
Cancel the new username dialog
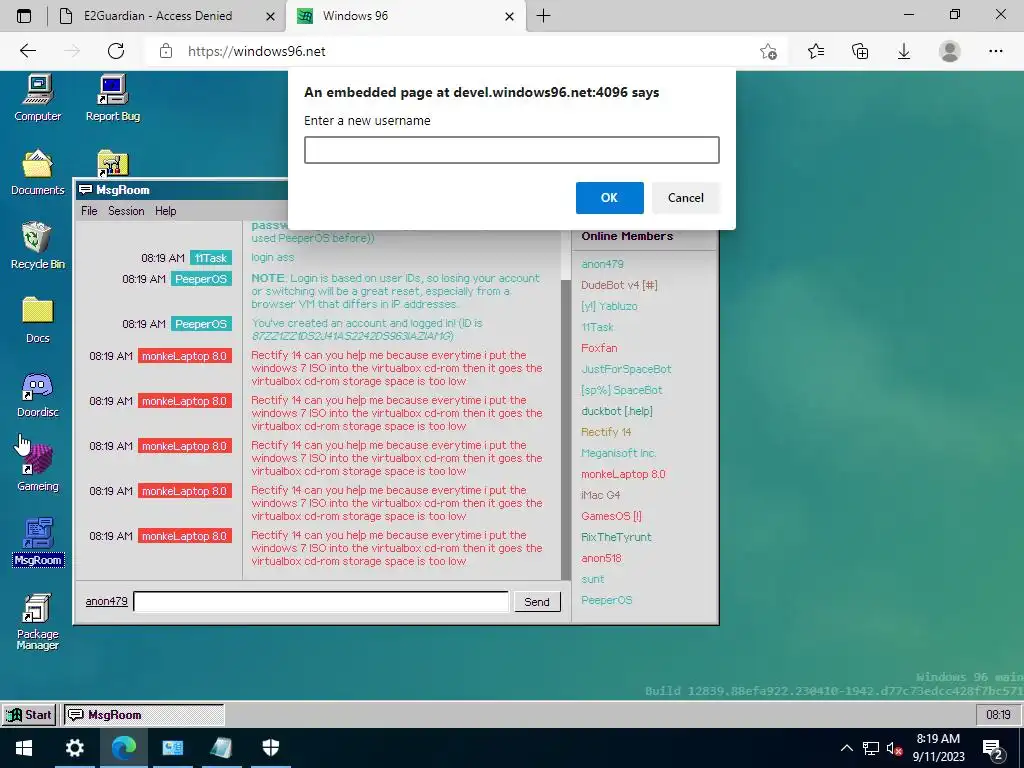click(x=686, y=198)
